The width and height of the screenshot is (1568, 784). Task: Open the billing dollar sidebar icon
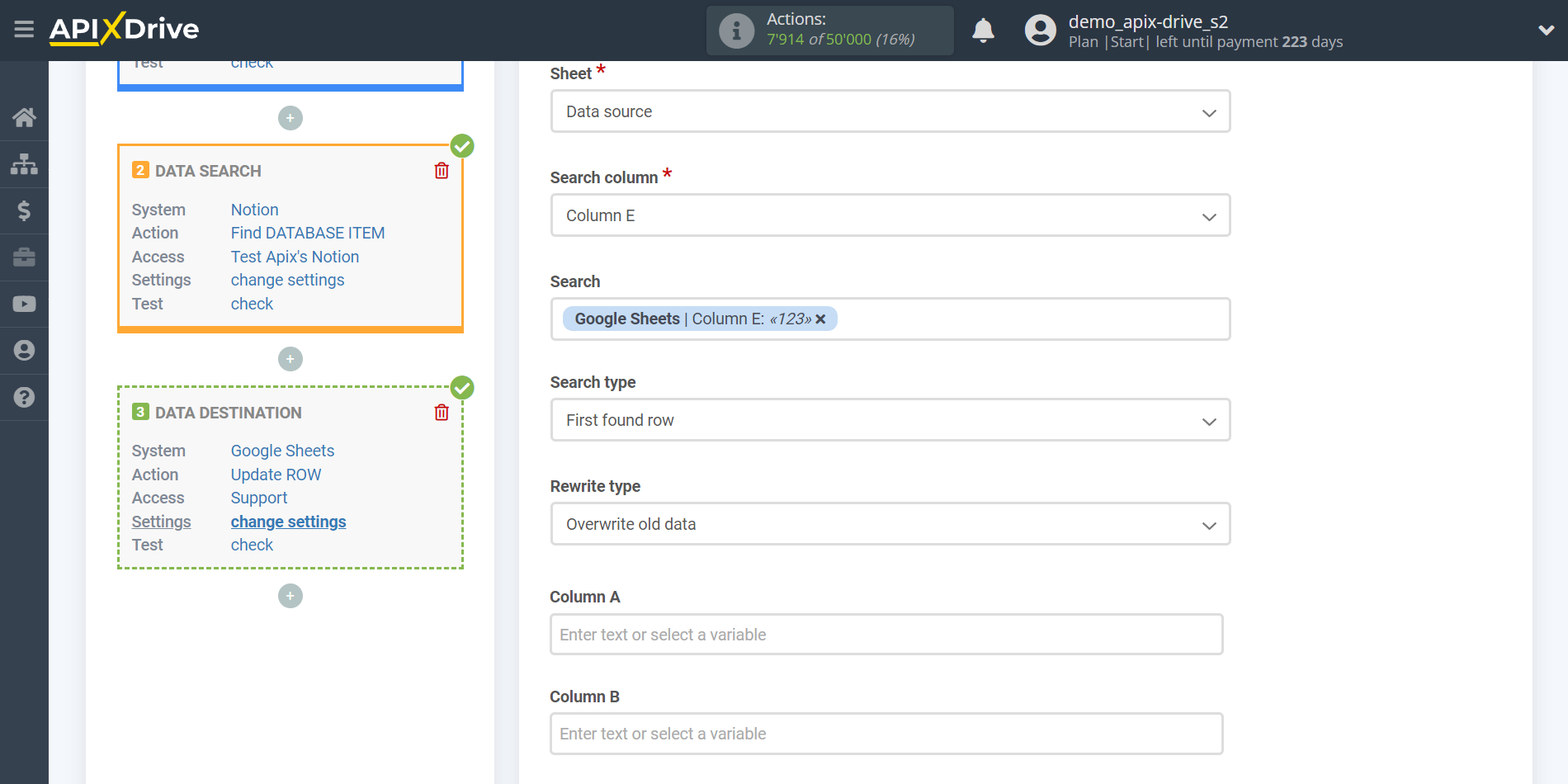pyautogui.click(x=24, y=210)
